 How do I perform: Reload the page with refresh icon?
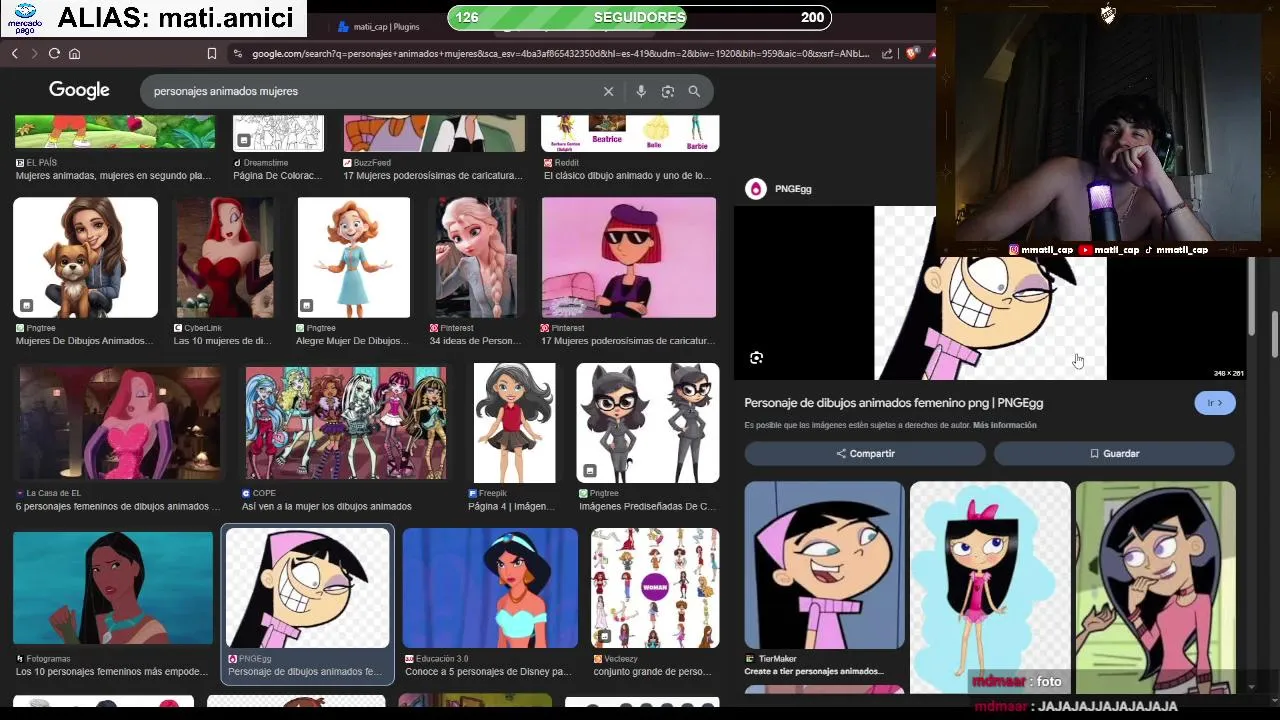[x=54, y=53]
